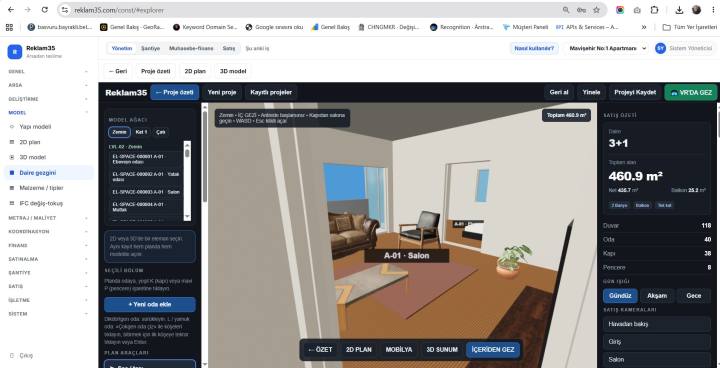Open the password key icon in address bar
The height and width of the screenshot is (368, 720).
pyautogui.click(x=581, y=10)
